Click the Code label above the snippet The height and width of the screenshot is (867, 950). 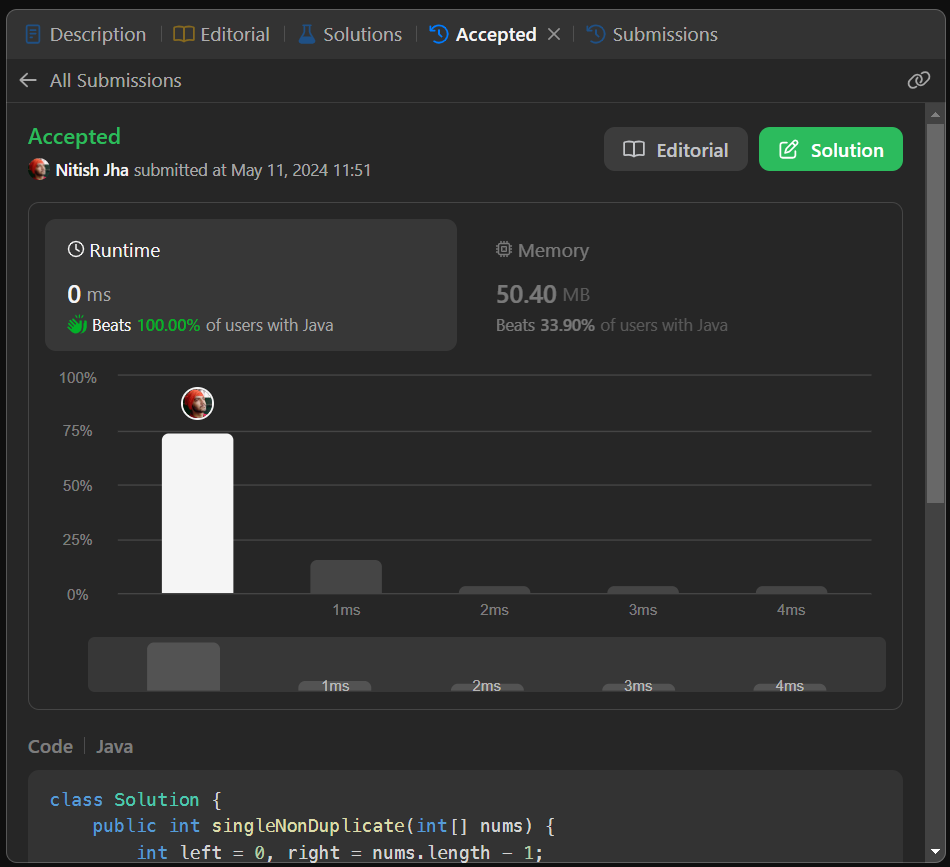pyautogui.click(x=50, y=746)
